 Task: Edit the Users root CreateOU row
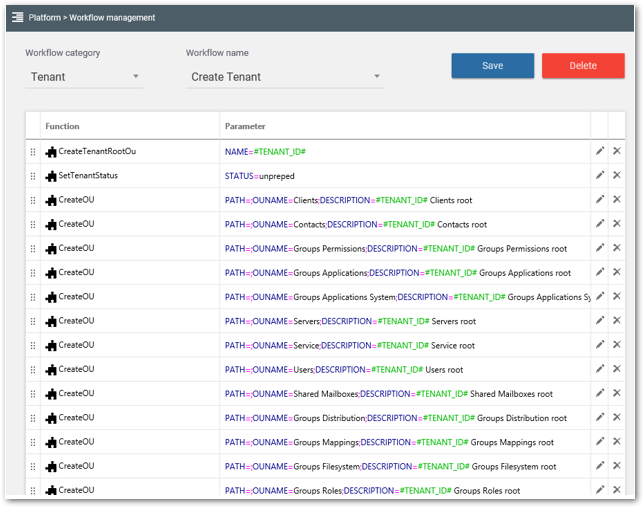[x=600, y=369]
